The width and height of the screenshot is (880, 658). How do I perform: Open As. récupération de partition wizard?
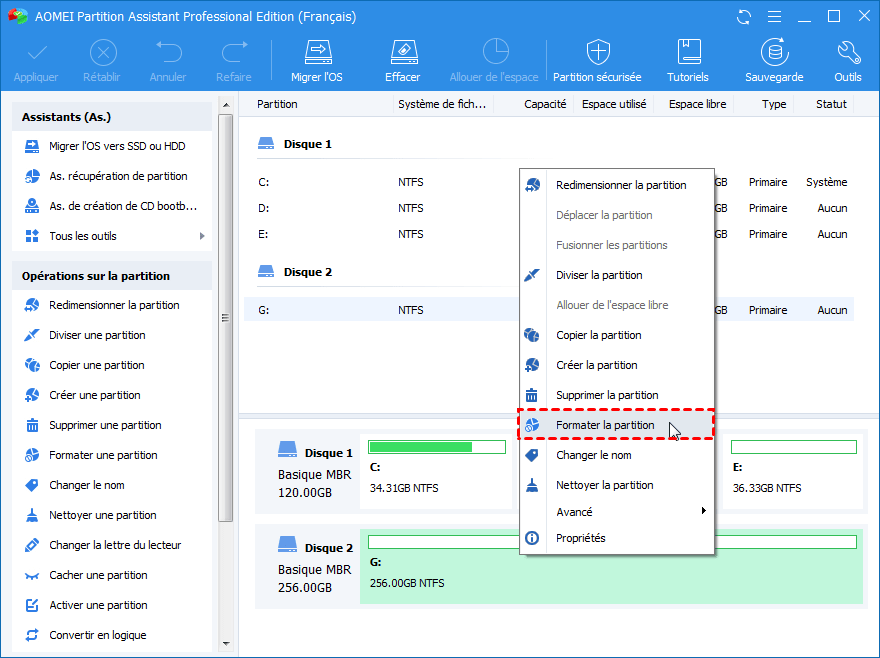pos(112,176)
